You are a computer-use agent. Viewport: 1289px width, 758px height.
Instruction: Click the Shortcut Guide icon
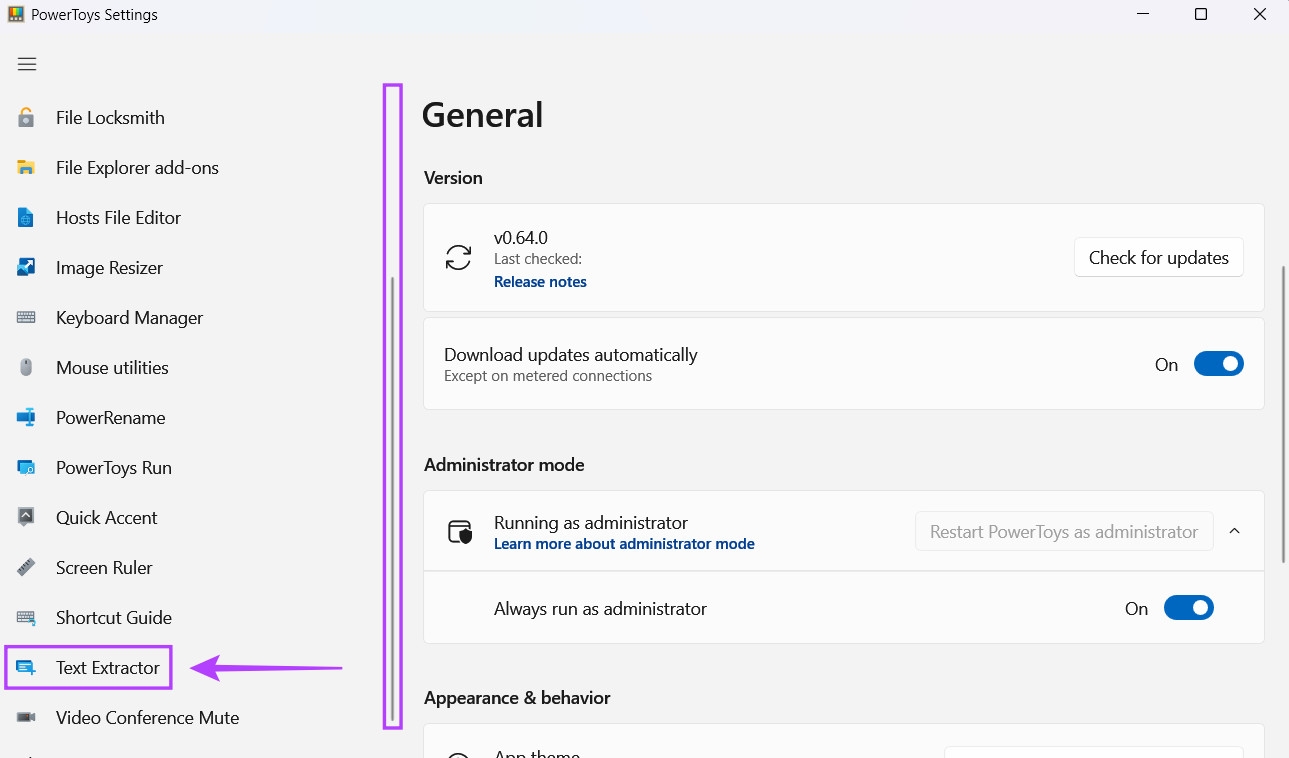point(26,617)
